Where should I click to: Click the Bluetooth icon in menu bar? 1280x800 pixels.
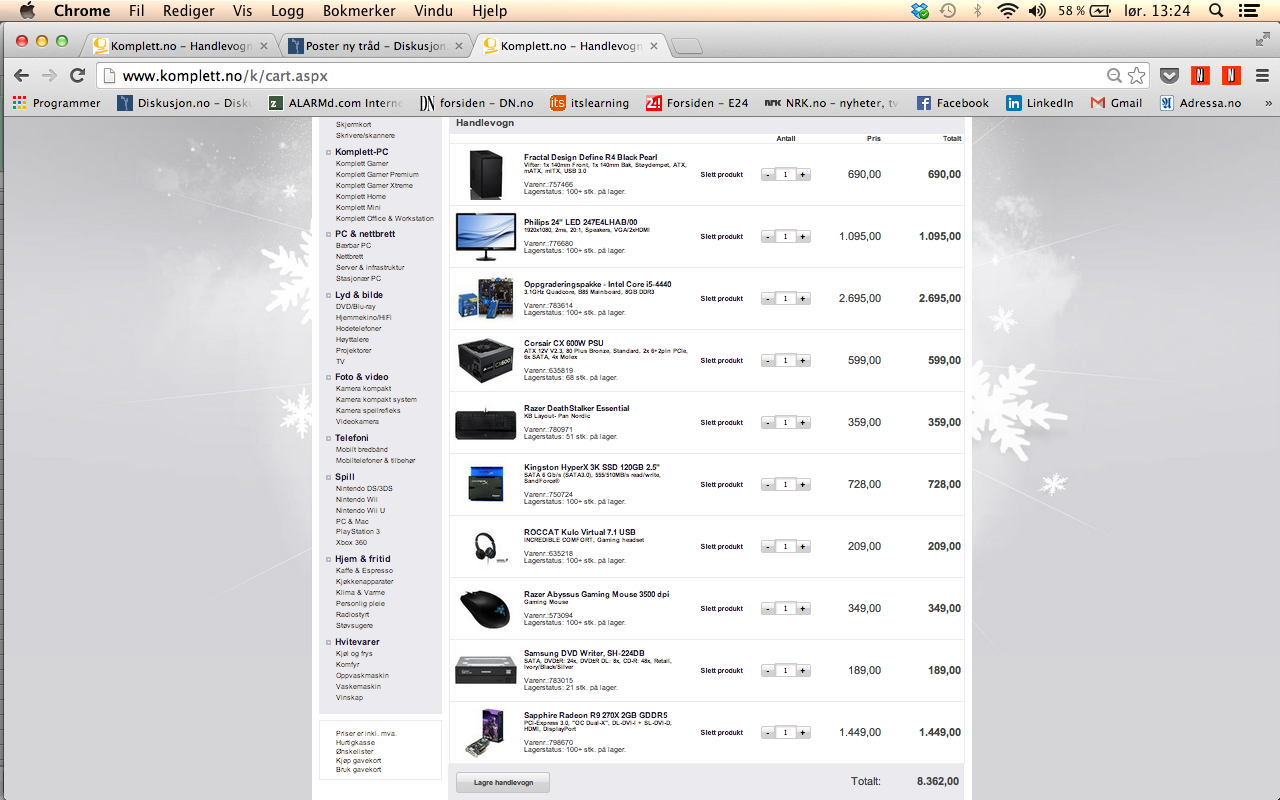click(x=978, y=11)
